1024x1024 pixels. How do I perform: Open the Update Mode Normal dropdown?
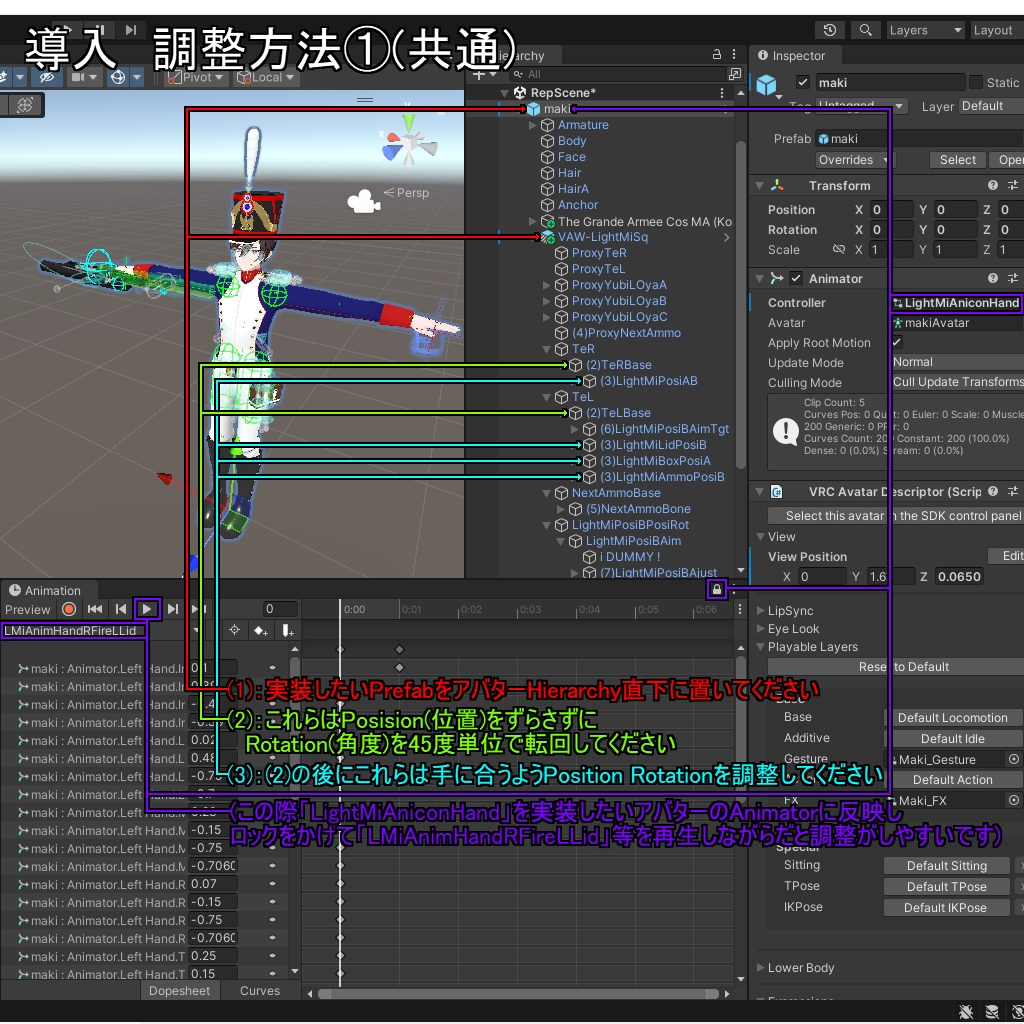[957, 362]
